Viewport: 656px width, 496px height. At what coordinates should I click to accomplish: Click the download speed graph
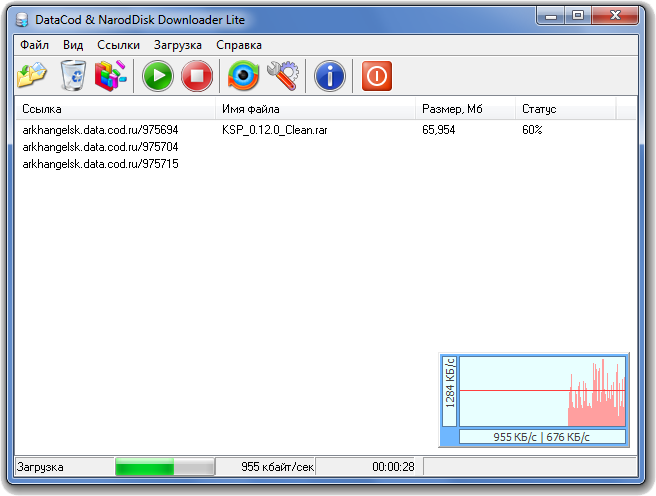[x=542, y=391]
